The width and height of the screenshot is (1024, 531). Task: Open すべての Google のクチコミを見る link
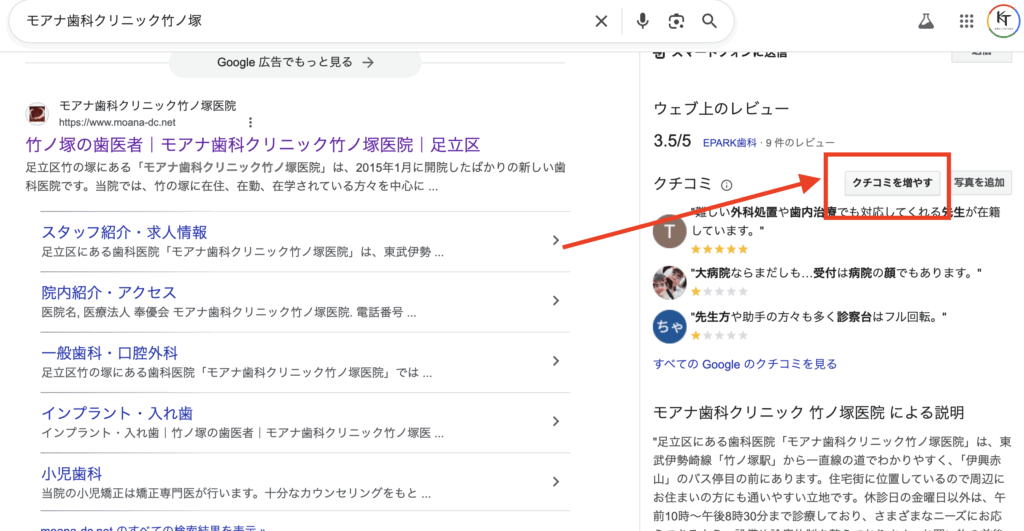click(744, 364)
